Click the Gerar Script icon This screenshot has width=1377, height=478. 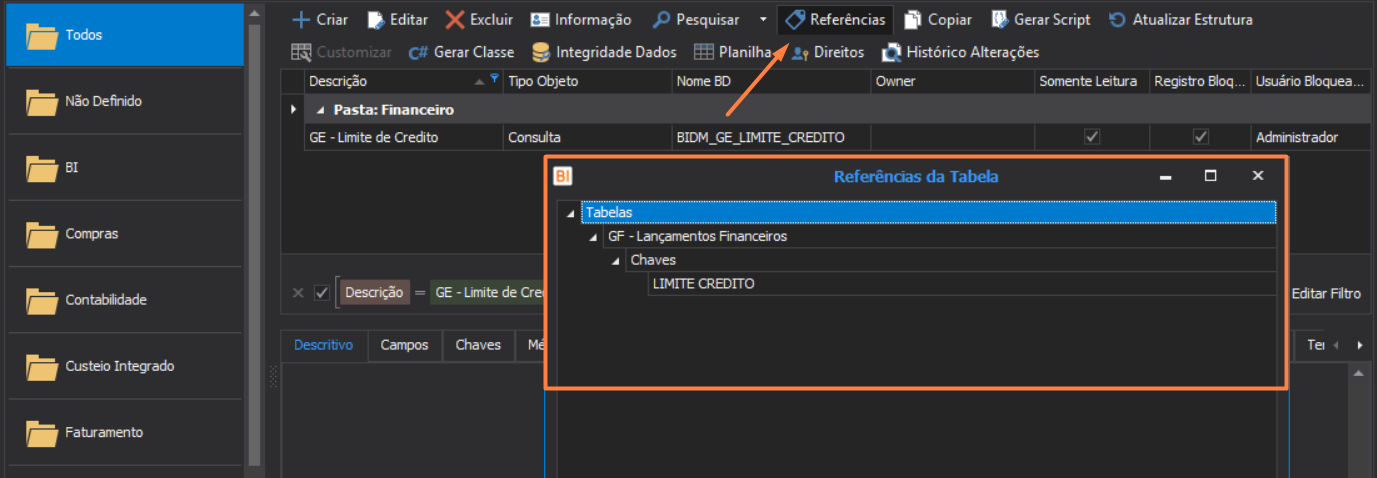tap(1000, 20)
